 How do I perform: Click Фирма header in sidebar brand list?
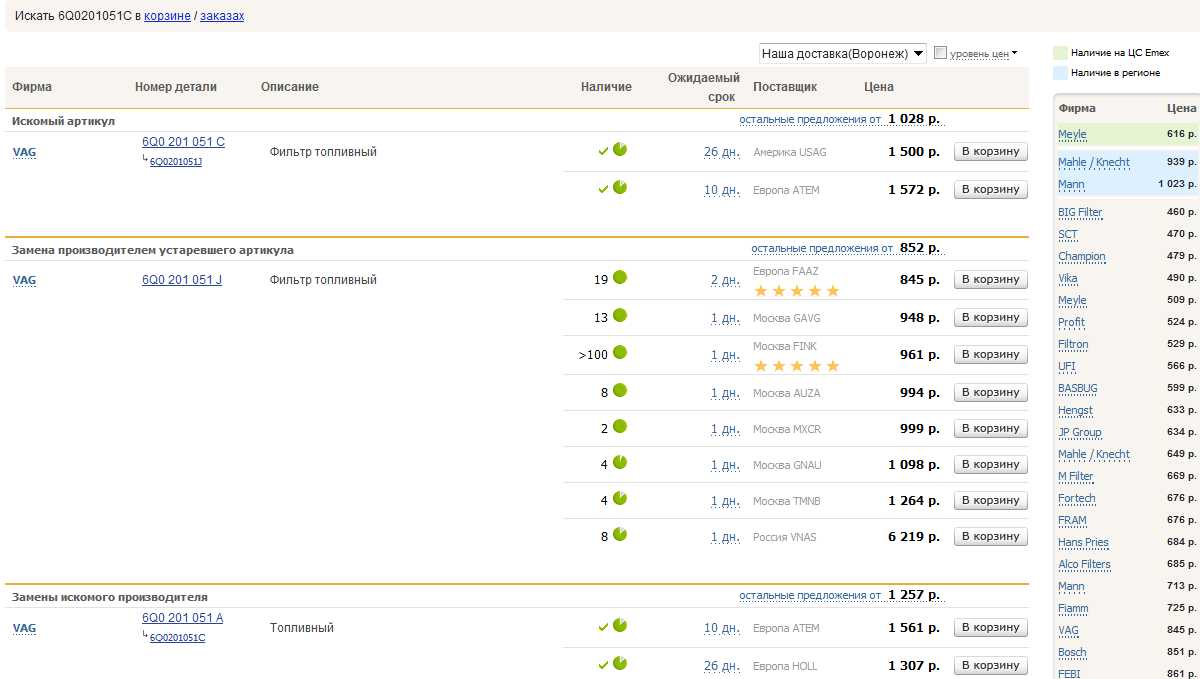pos(1077,108)
